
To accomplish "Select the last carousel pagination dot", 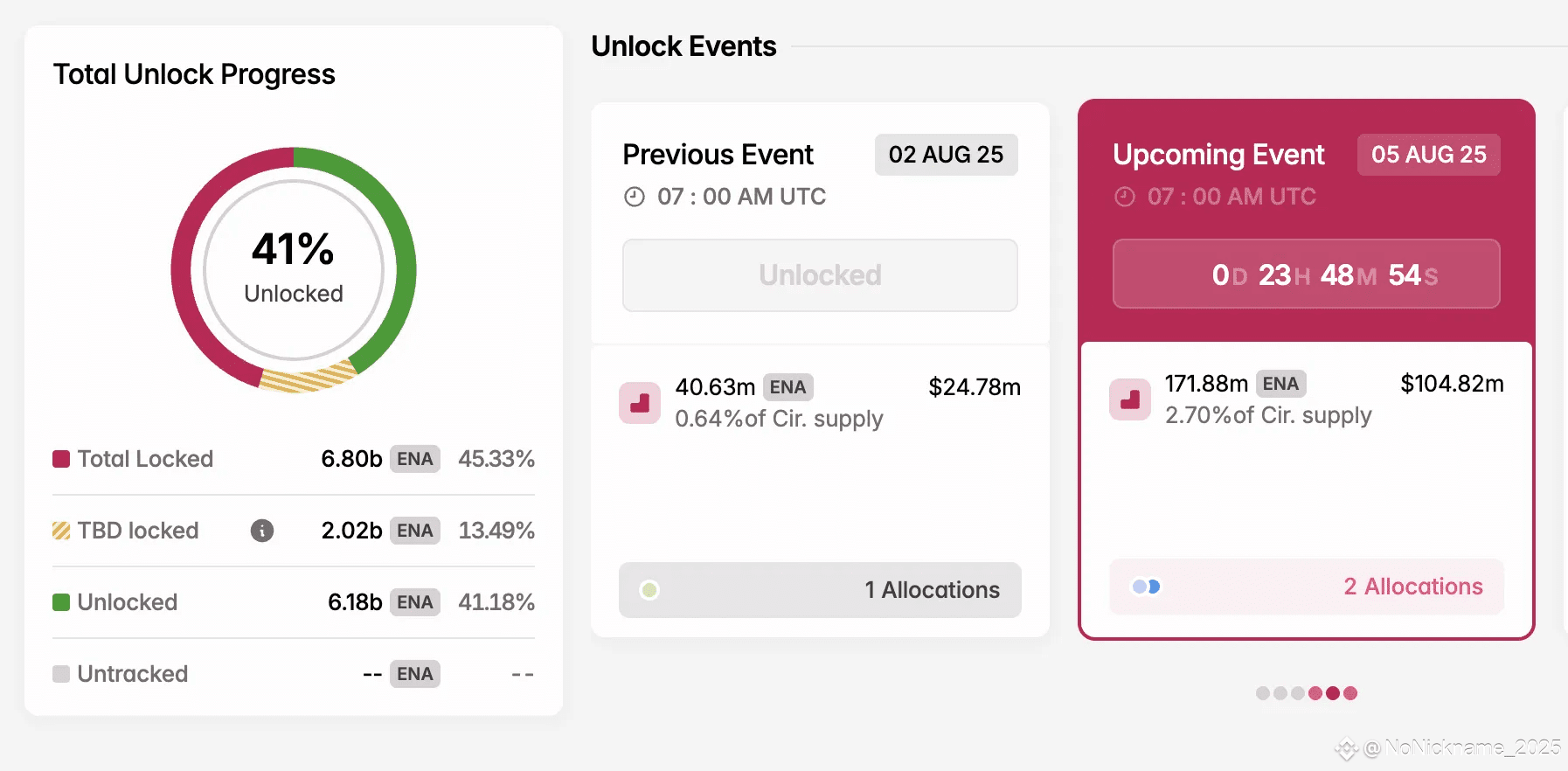I will coord(1350,693).
